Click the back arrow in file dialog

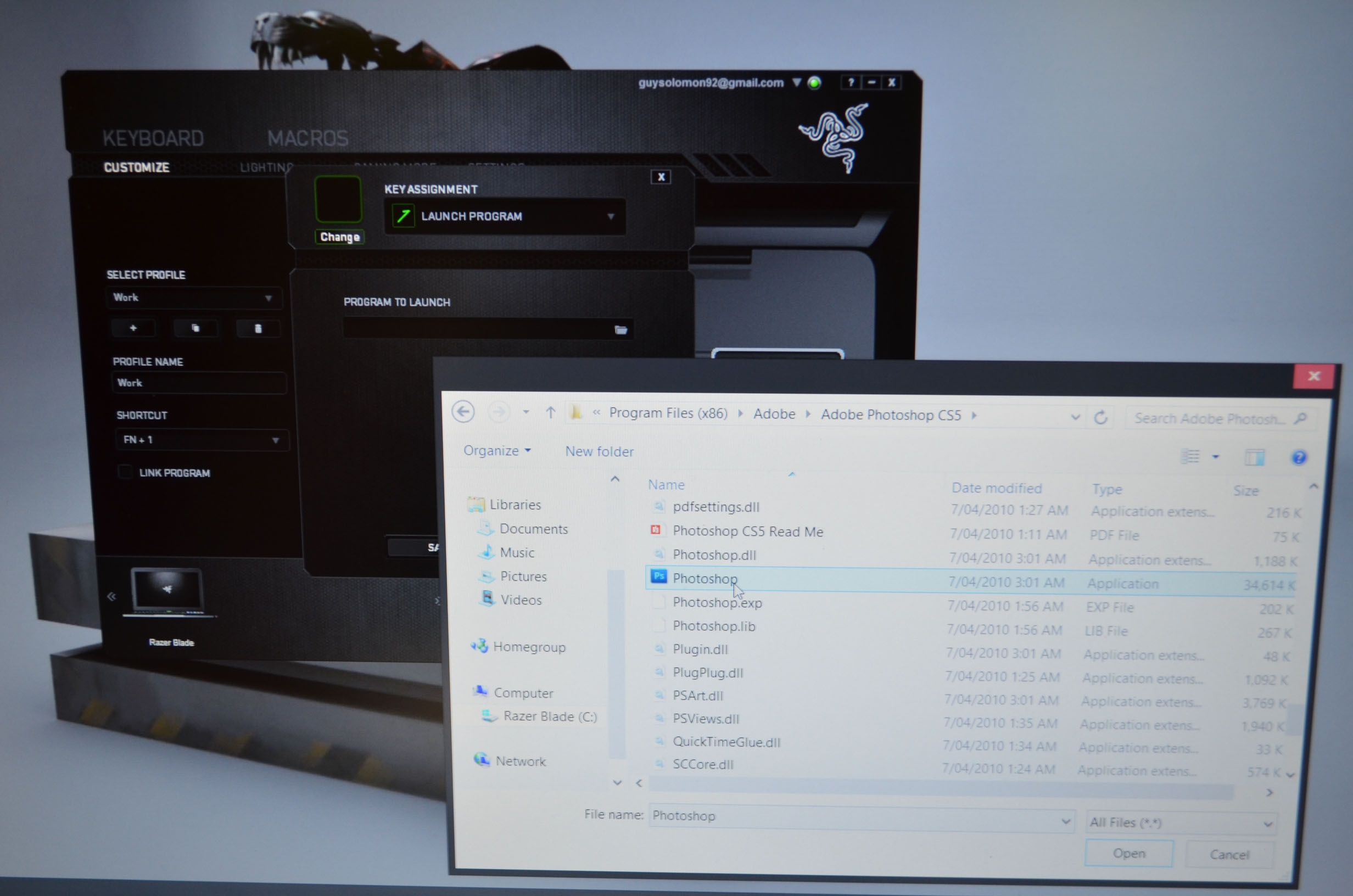pyautogui.click(x=463, y=411)
